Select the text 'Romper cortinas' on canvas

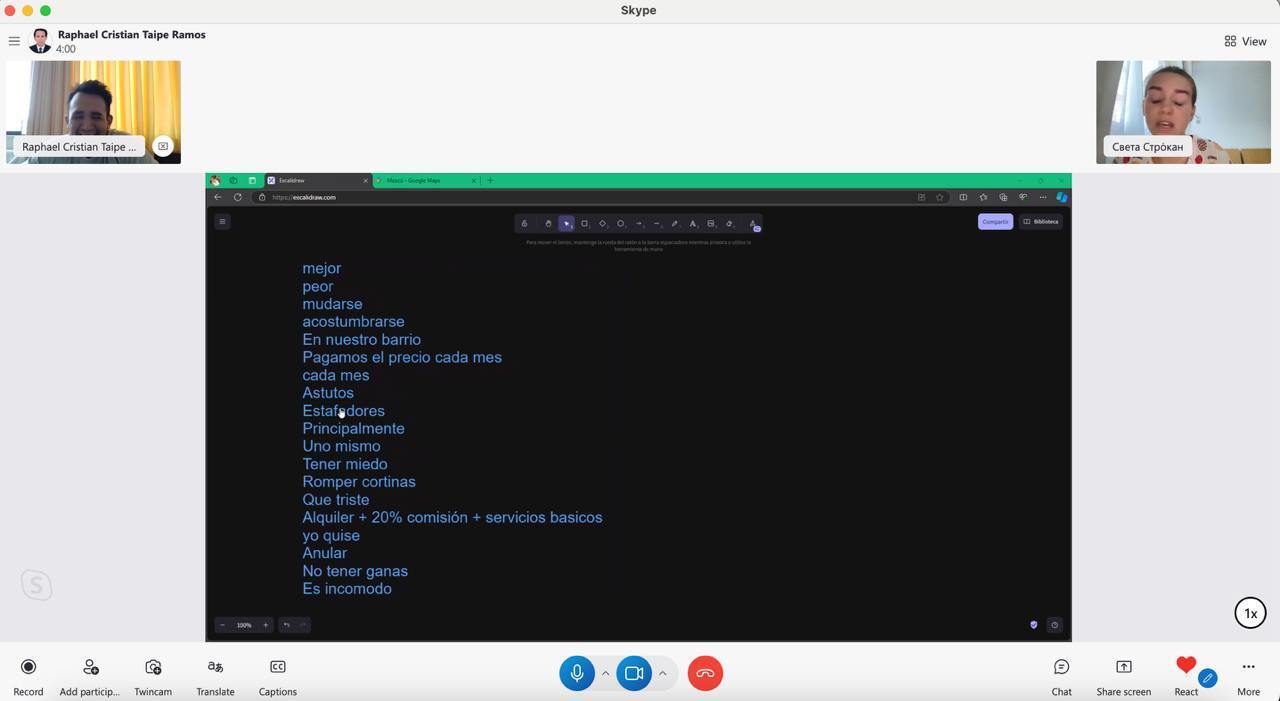(359, 482)
